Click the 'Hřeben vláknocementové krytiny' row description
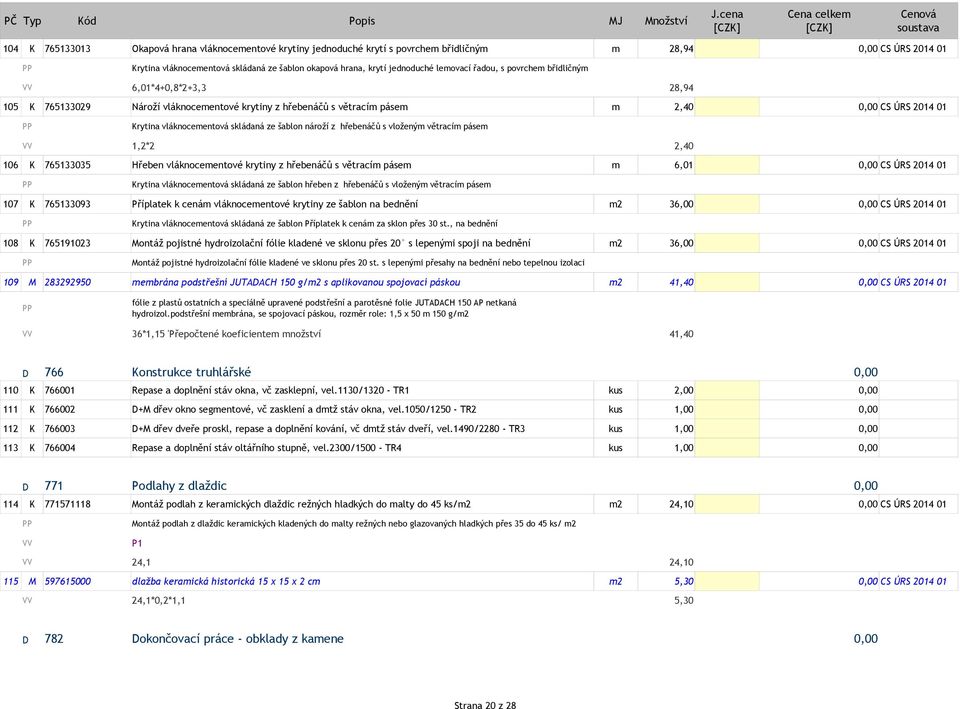The image size is (960, 709). click(271, 165)
